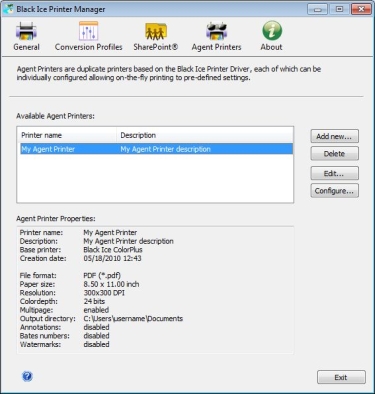Image resolution: width=375 pixels, height=394 pixels.
Task: Click the 300x300 DPI resolution value
Action: (104, 293)
